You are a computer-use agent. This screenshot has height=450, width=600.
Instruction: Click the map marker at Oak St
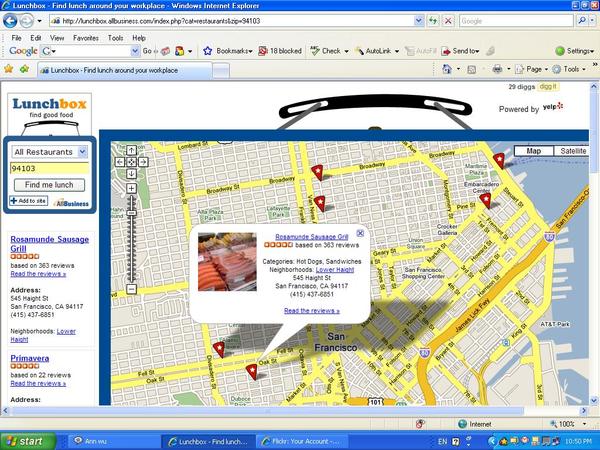tap(252, 372)
